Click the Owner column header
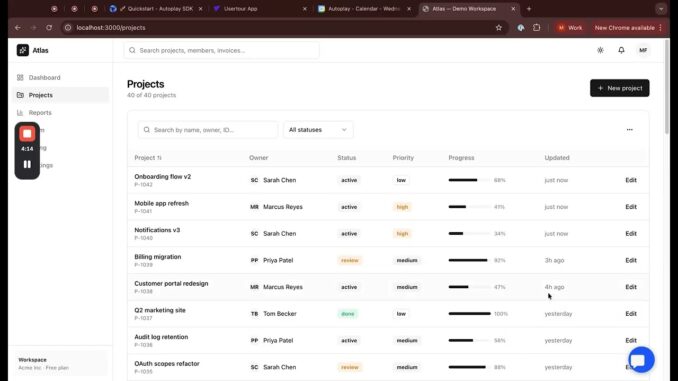 click(259, 158)
